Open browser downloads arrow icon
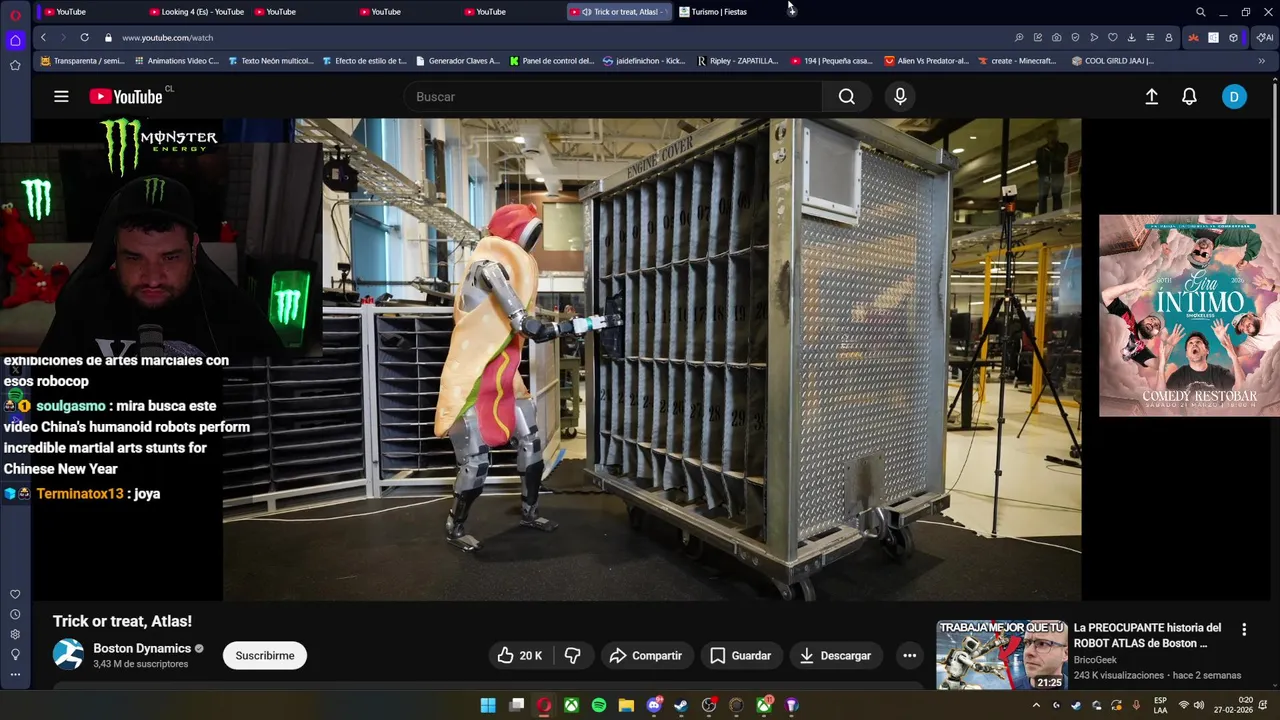The width and height of the screenshot is (1280, 720). (1131, 38)
